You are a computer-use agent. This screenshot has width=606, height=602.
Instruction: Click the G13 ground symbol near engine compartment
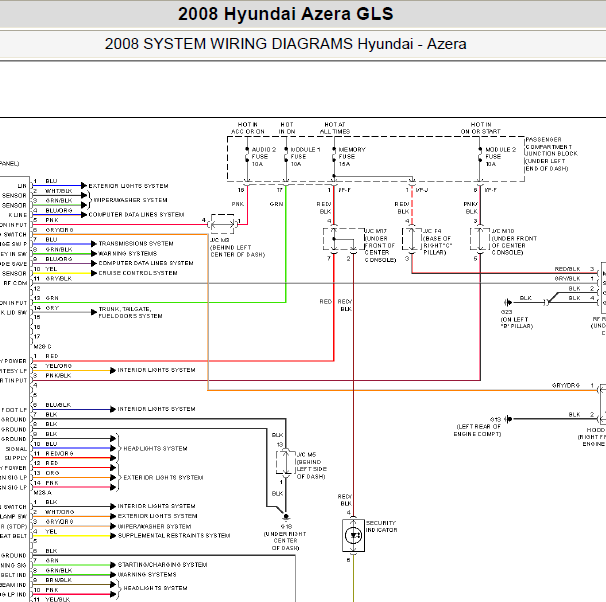509,419
